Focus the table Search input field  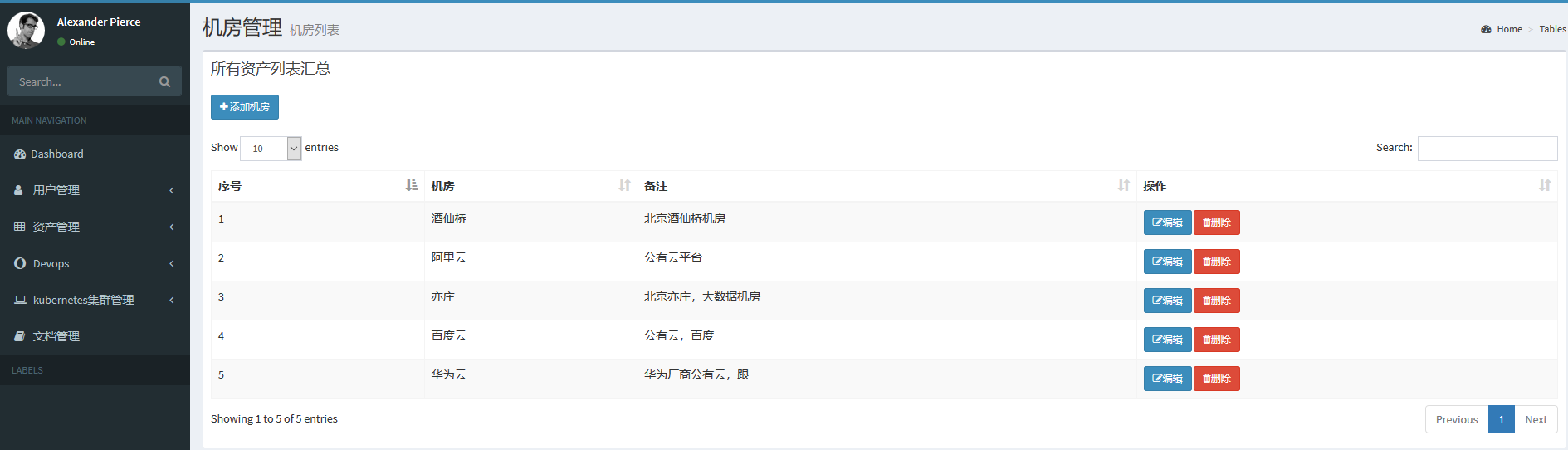click(1487, 149)
